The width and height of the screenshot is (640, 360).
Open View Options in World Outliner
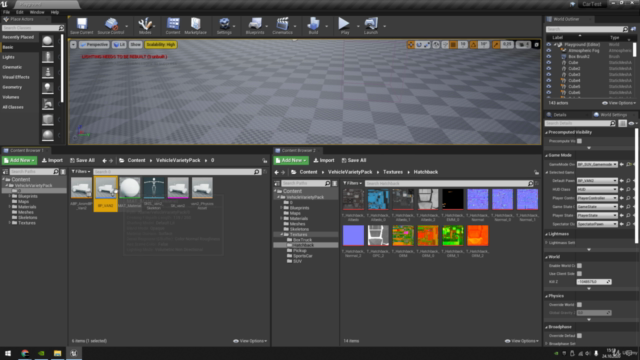(619, 103)
